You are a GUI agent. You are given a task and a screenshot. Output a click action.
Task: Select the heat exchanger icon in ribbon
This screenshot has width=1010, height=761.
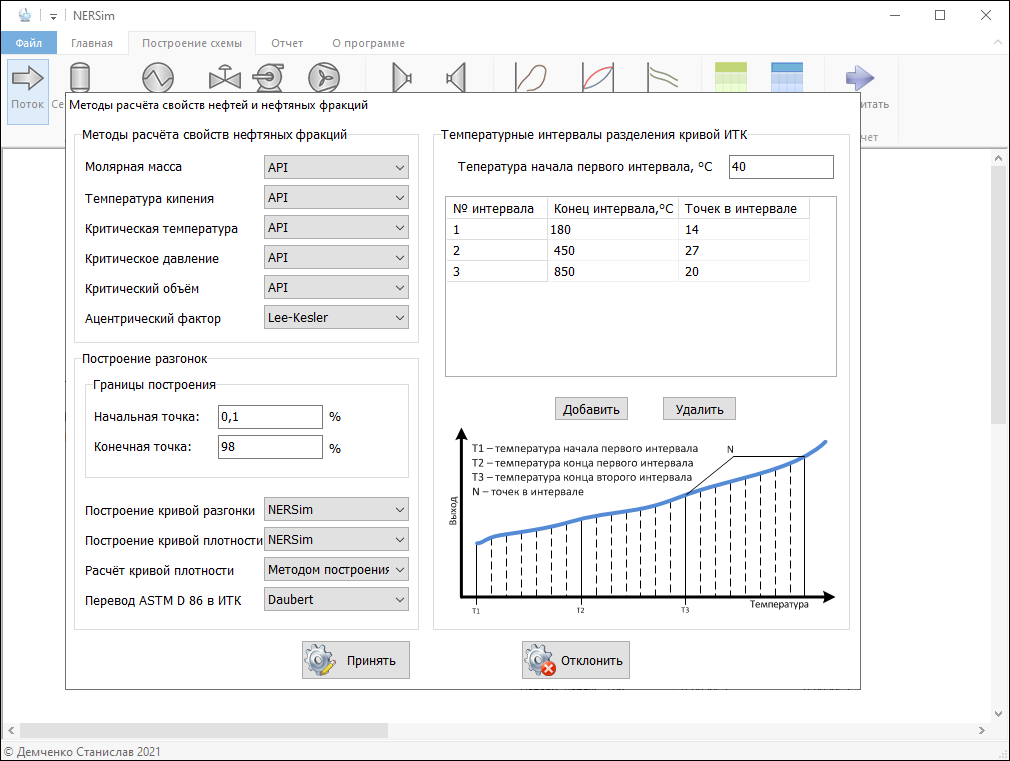pyautogui.click(x=158, y=77)
